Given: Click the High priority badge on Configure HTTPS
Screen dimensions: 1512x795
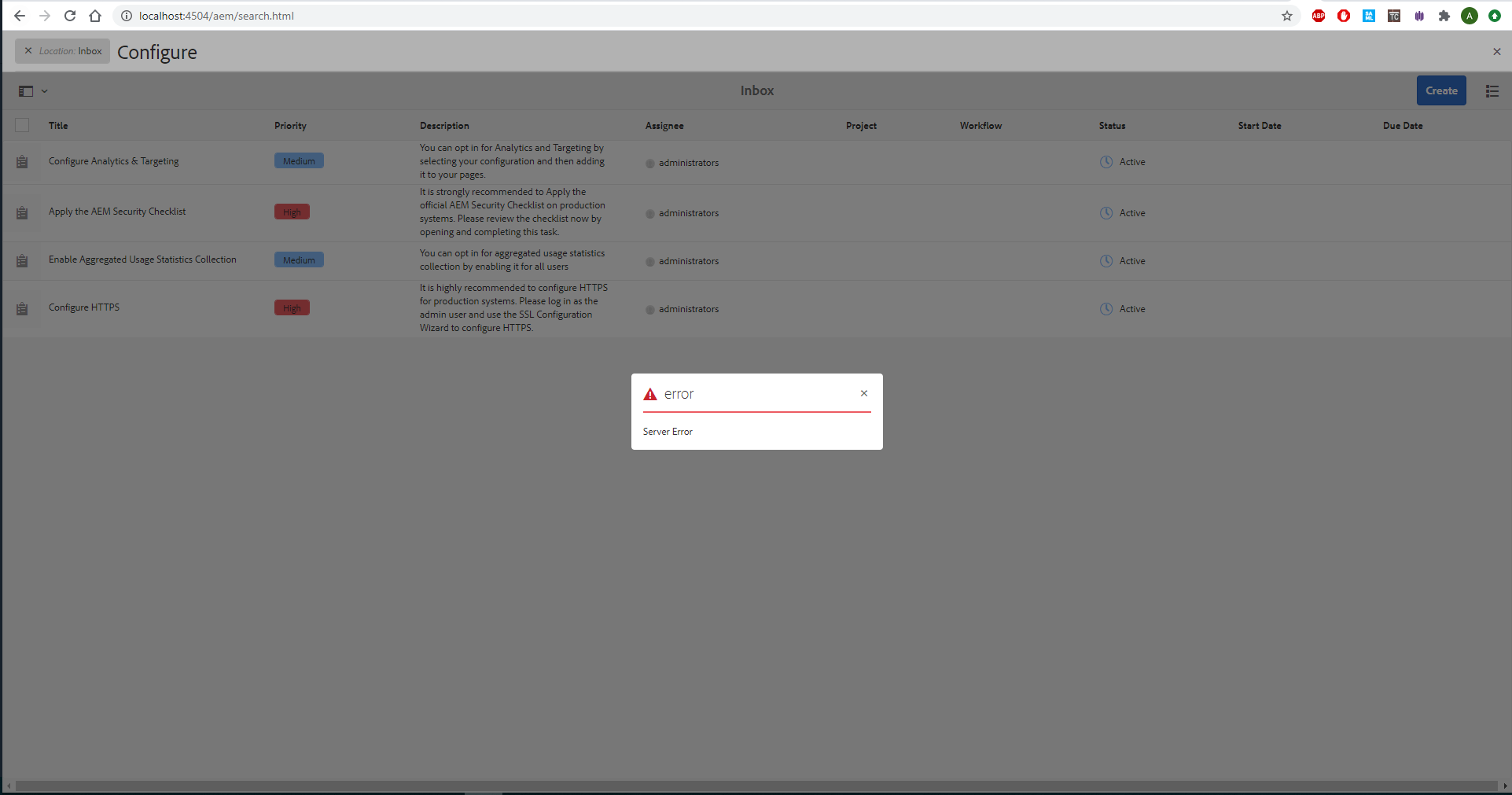Looking at the screenshot, I should (291, 307).
